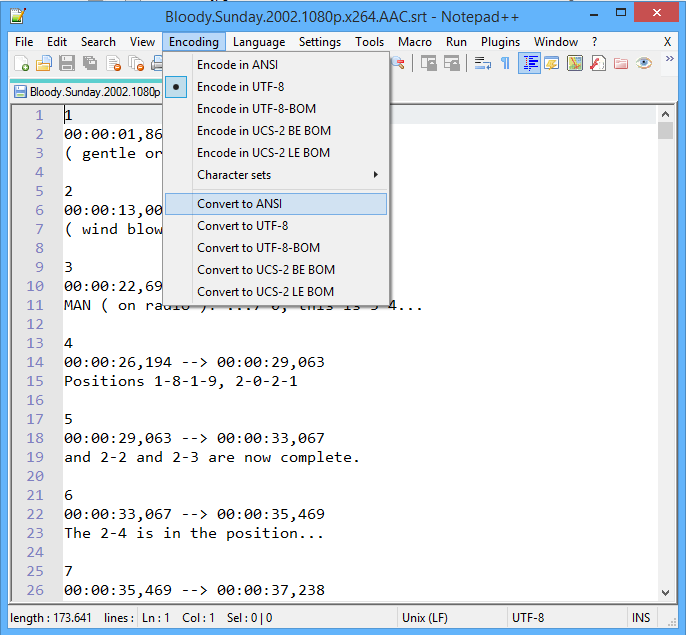This screenshot has width=686, height=635.
Task: Select Encode in UCS-2 BE BOM
Action: (264, 131)
